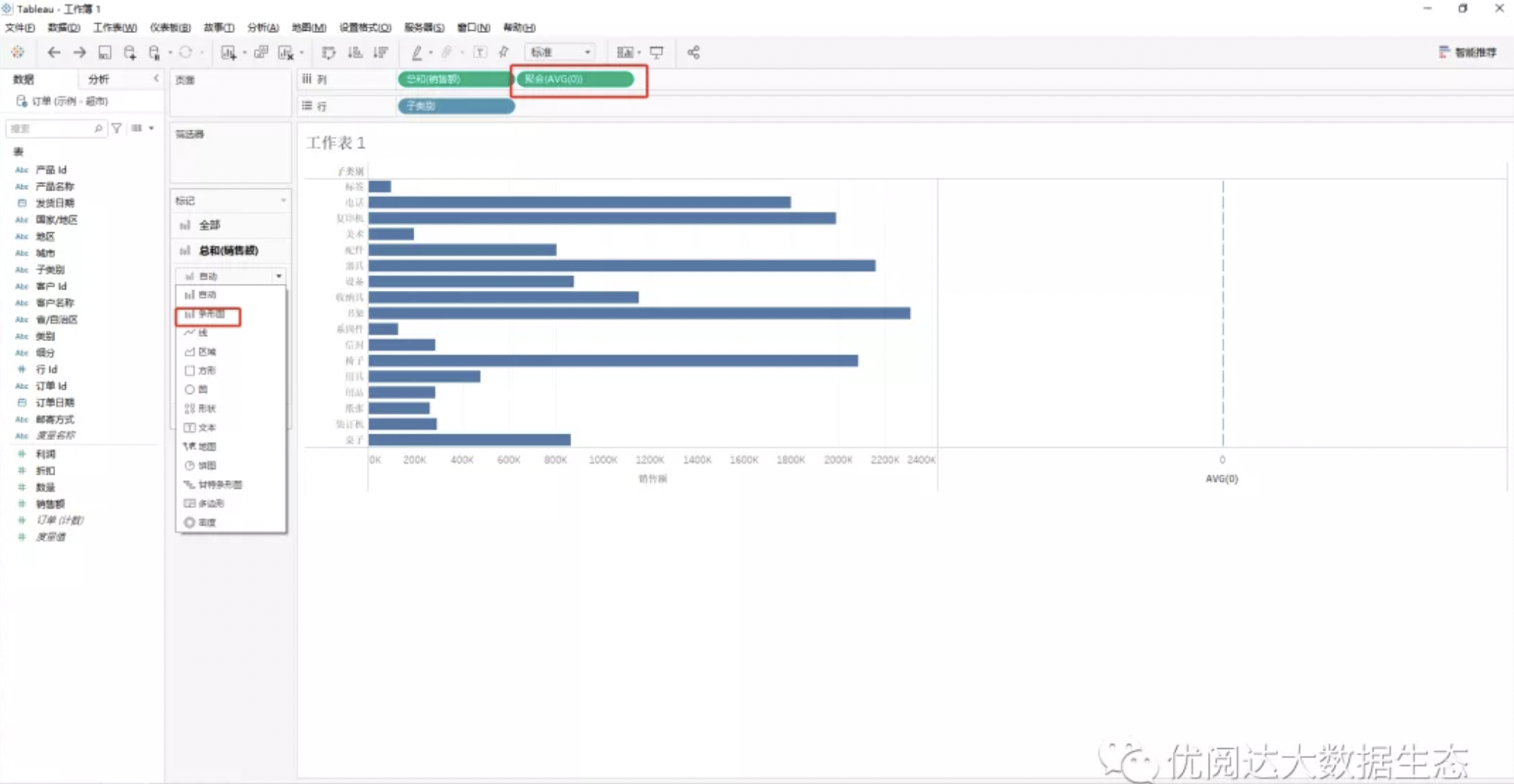Image resolution: width=1514 pixels, height=784 pixels.
Task: Click the new worksheet icon
Action: pyautogui.click(x=228, y=52)
